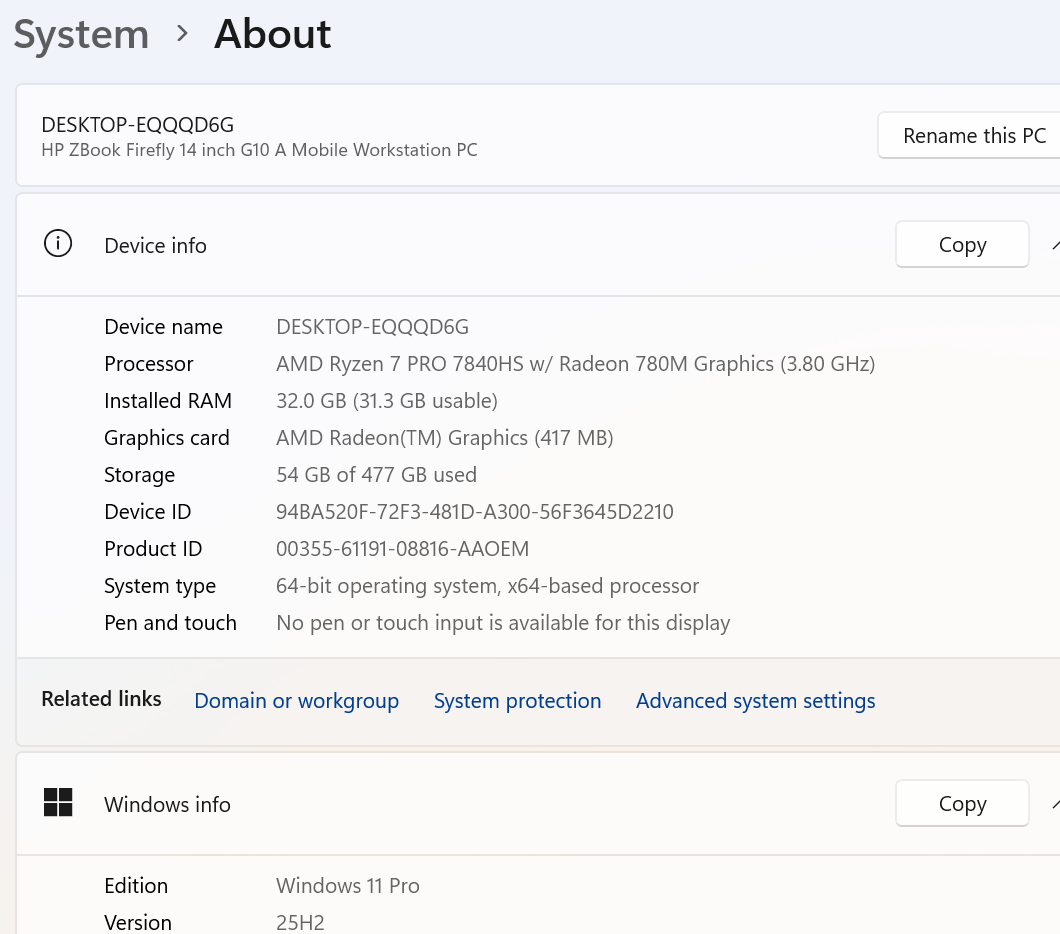Select Product ID value 00355-61191-08816-AAOEM
The width and height of the screenshot is (1060, 934).
(x=402, y=549)
